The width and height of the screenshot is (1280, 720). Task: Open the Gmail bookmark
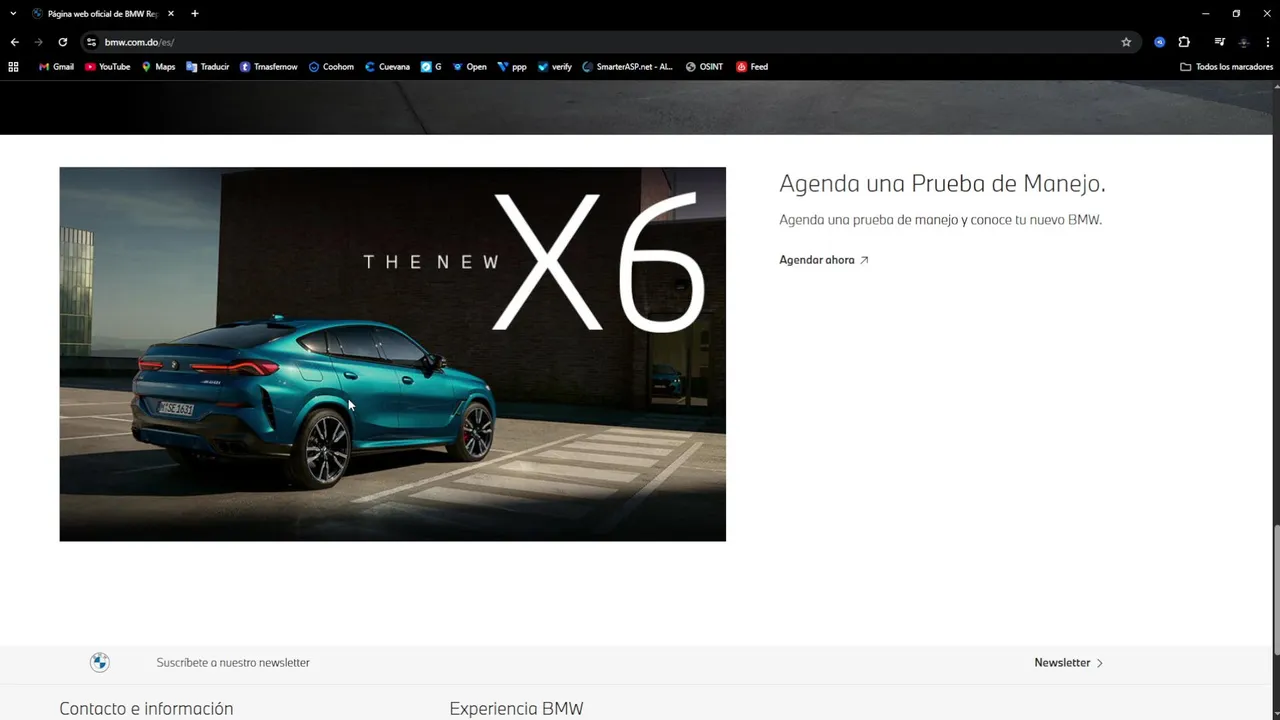coord(56,67)
